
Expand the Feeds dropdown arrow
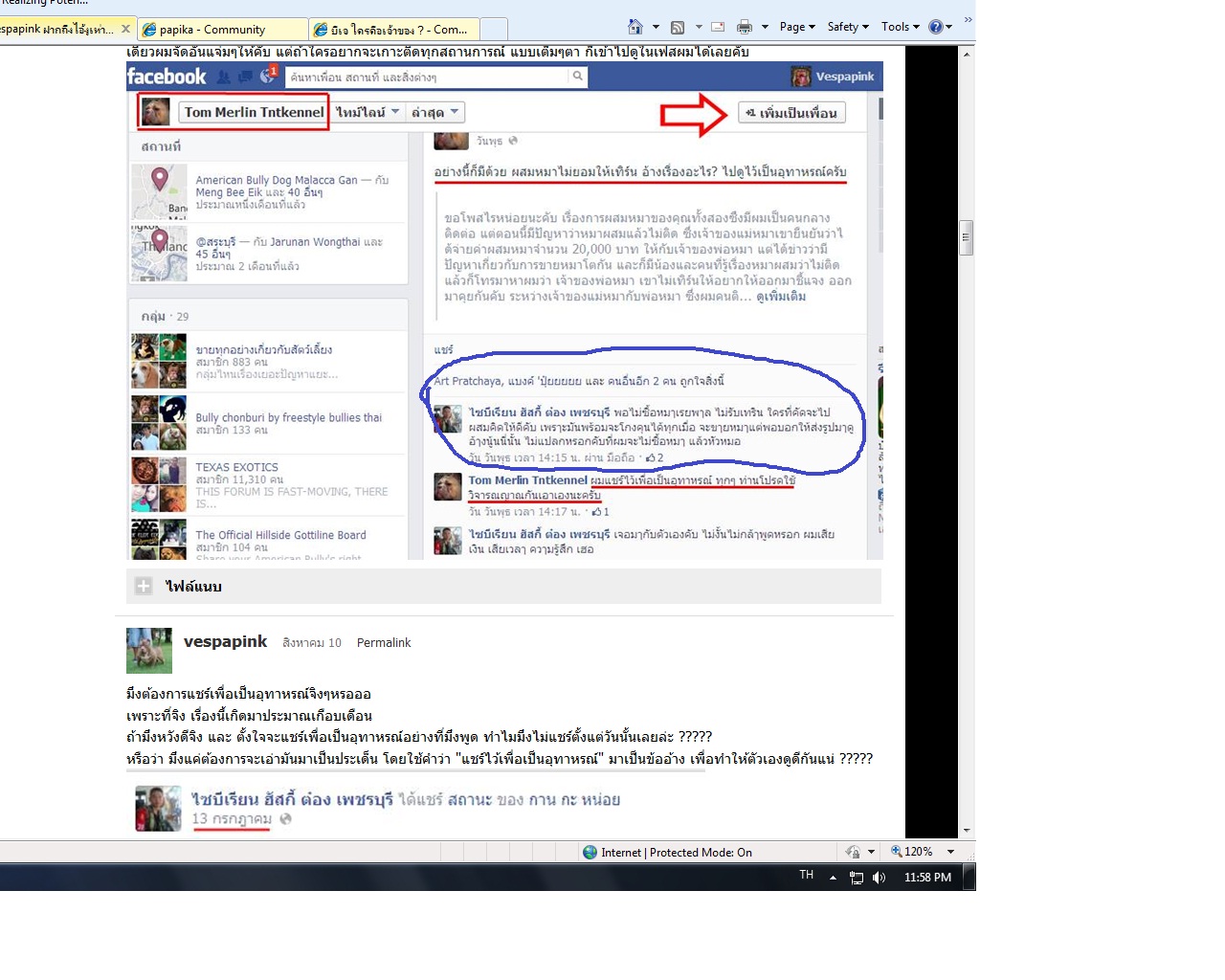(x=699, y=27)
